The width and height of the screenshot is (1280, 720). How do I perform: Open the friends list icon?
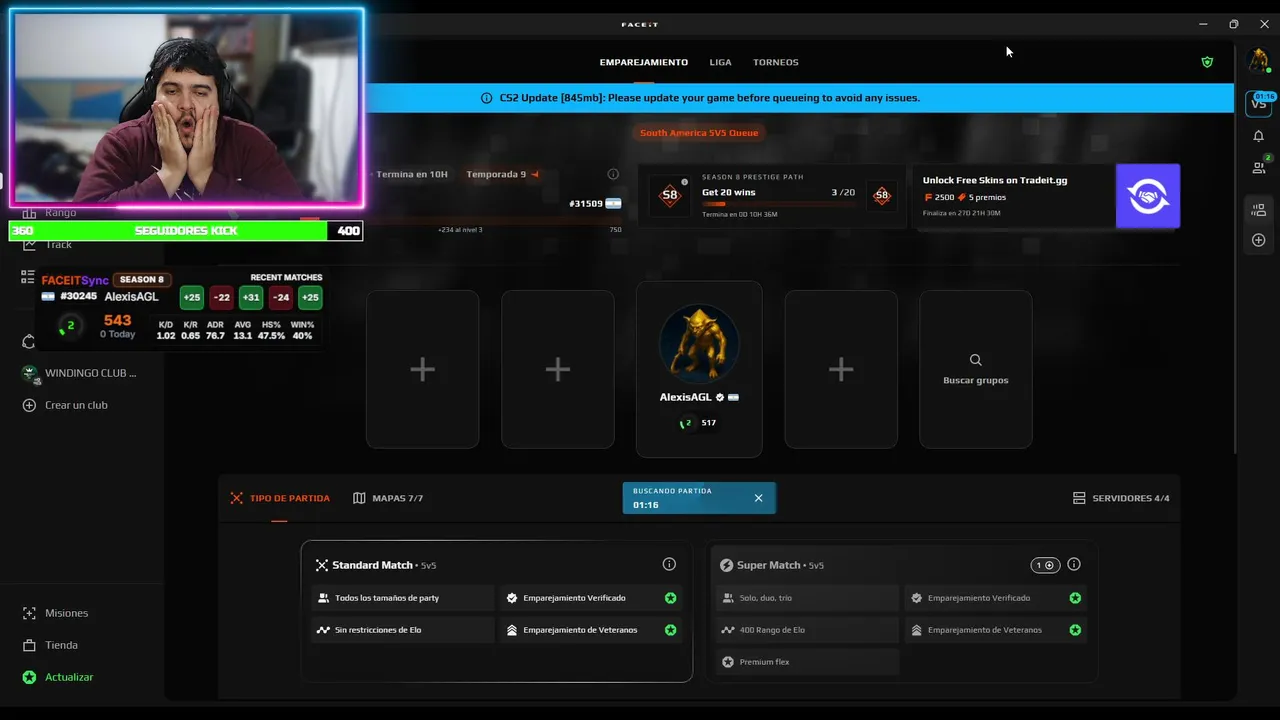[1259, 168]
